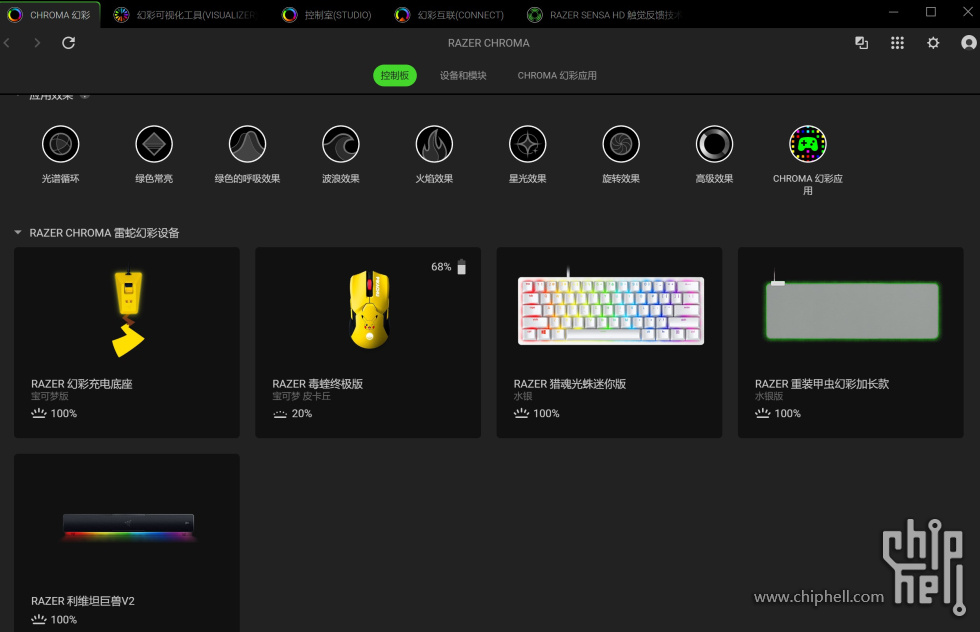Select the 绿色的呼吸效果 breathing effect icon

(x=248, y=144)
